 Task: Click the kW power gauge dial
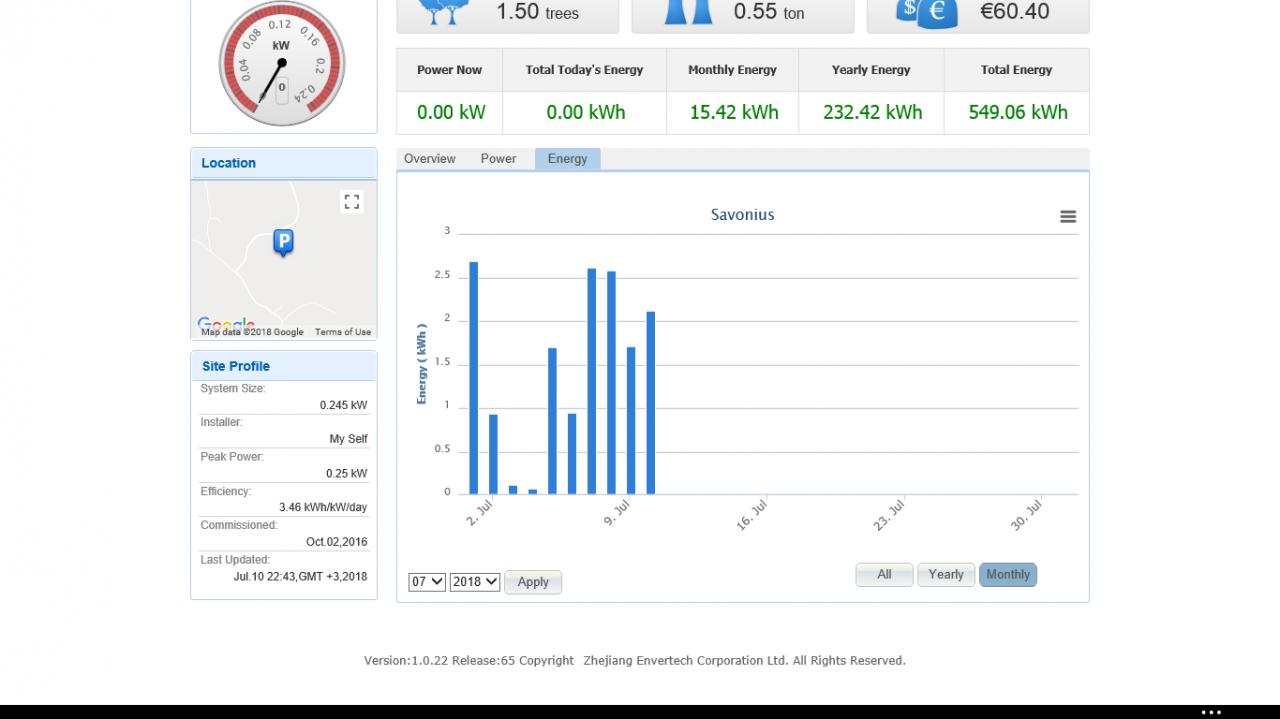(282, 63)
